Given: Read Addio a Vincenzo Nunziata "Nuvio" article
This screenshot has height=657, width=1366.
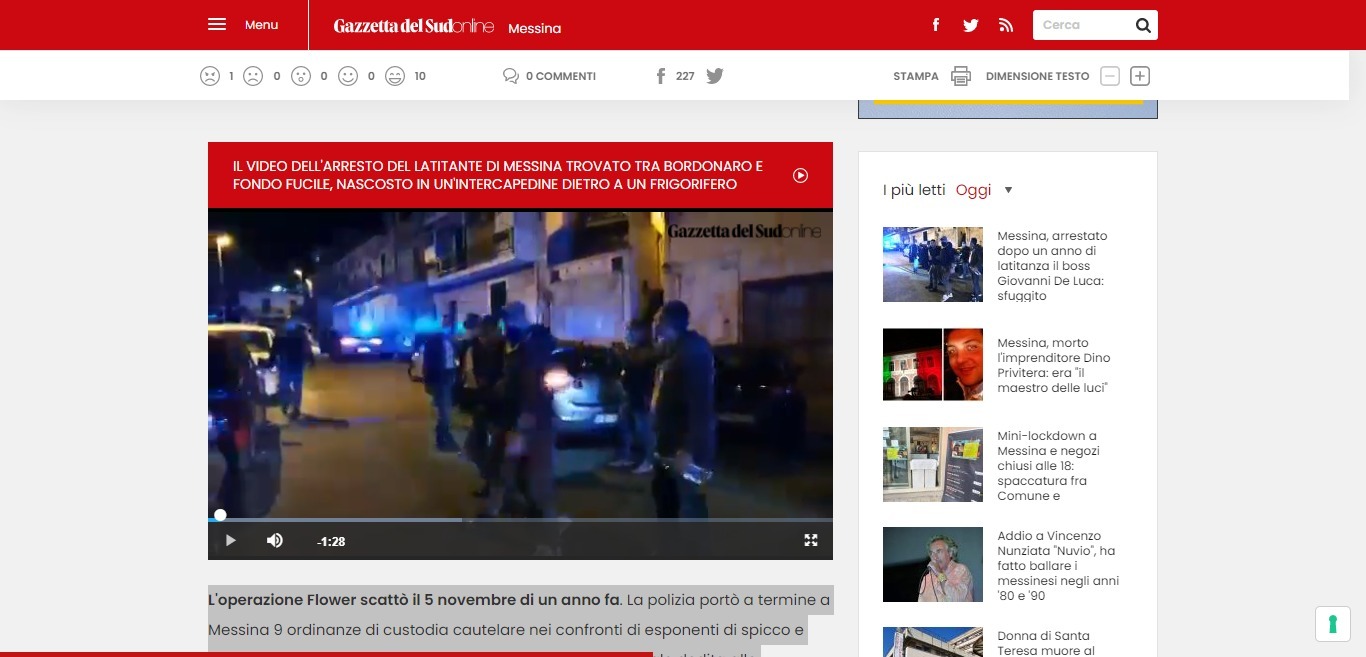Looking at the screenshot, I should (x=1058, y=566).
